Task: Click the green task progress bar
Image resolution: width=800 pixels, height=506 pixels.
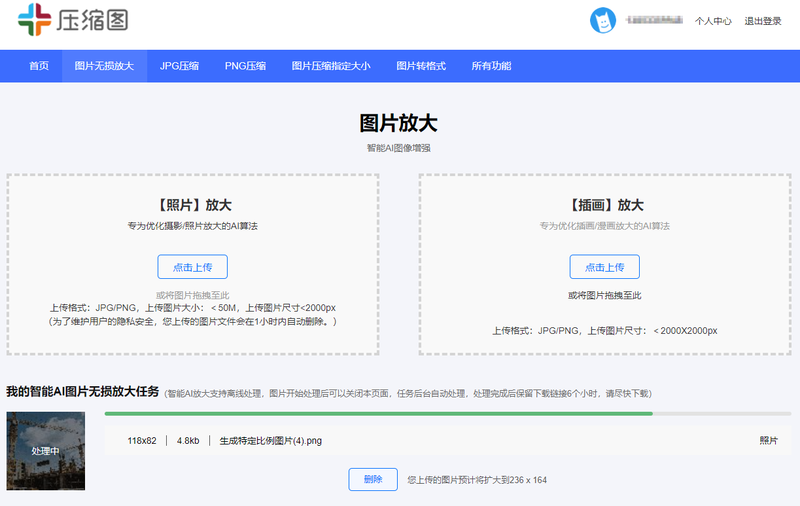Action: tap(379, 413)
